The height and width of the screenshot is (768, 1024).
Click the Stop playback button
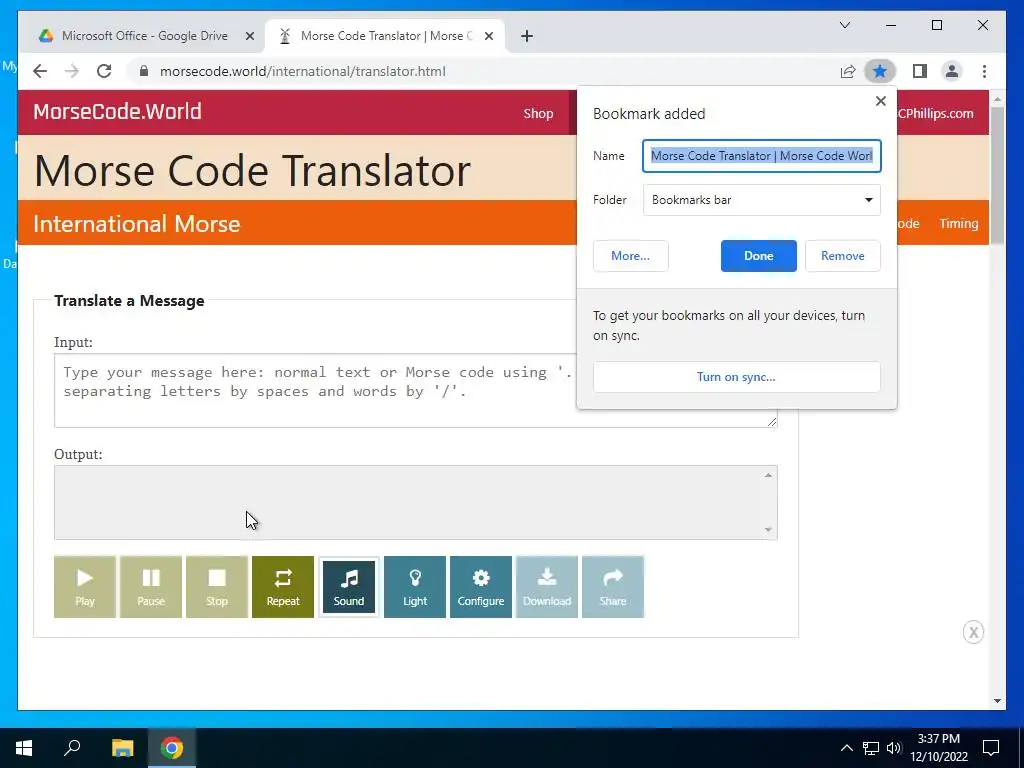coord(217,586)
